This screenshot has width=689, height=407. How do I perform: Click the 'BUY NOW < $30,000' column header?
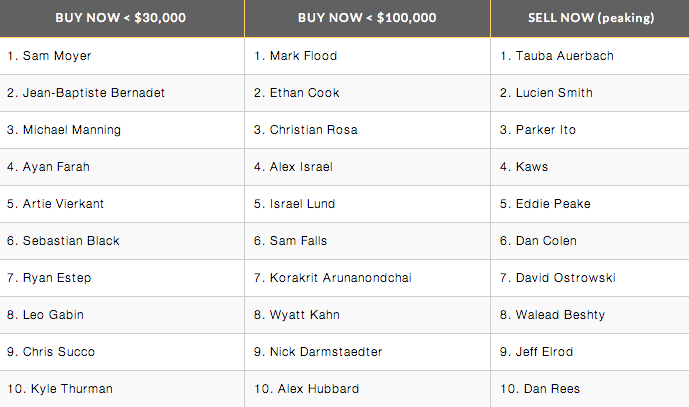click(122, 19)
